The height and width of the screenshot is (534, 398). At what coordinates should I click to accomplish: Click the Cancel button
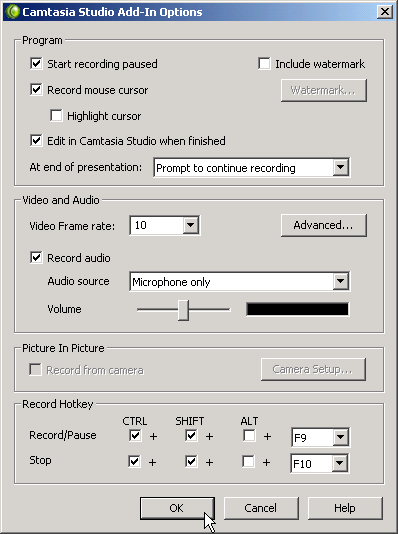pos(261,508)
